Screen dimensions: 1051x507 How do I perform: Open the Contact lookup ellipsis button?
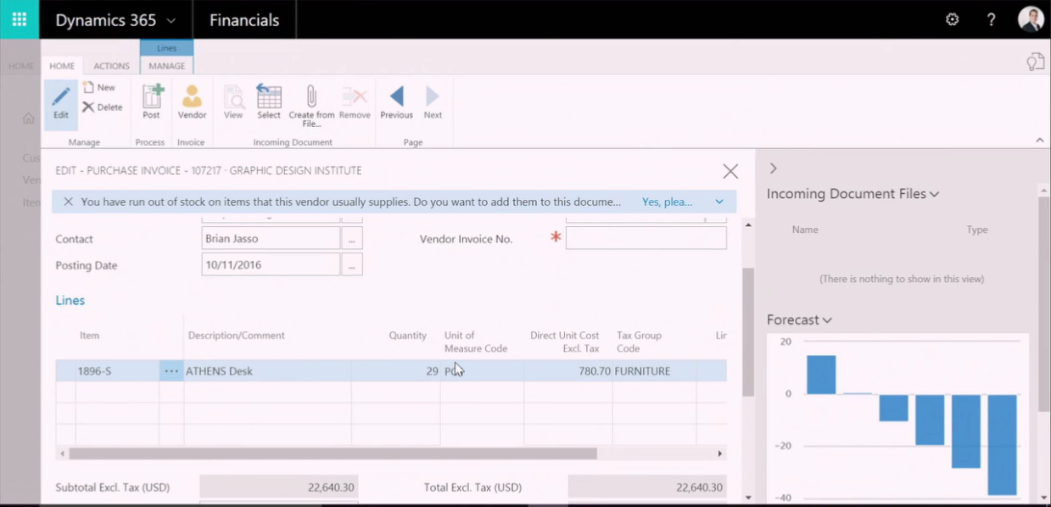[x=352, y=238]
